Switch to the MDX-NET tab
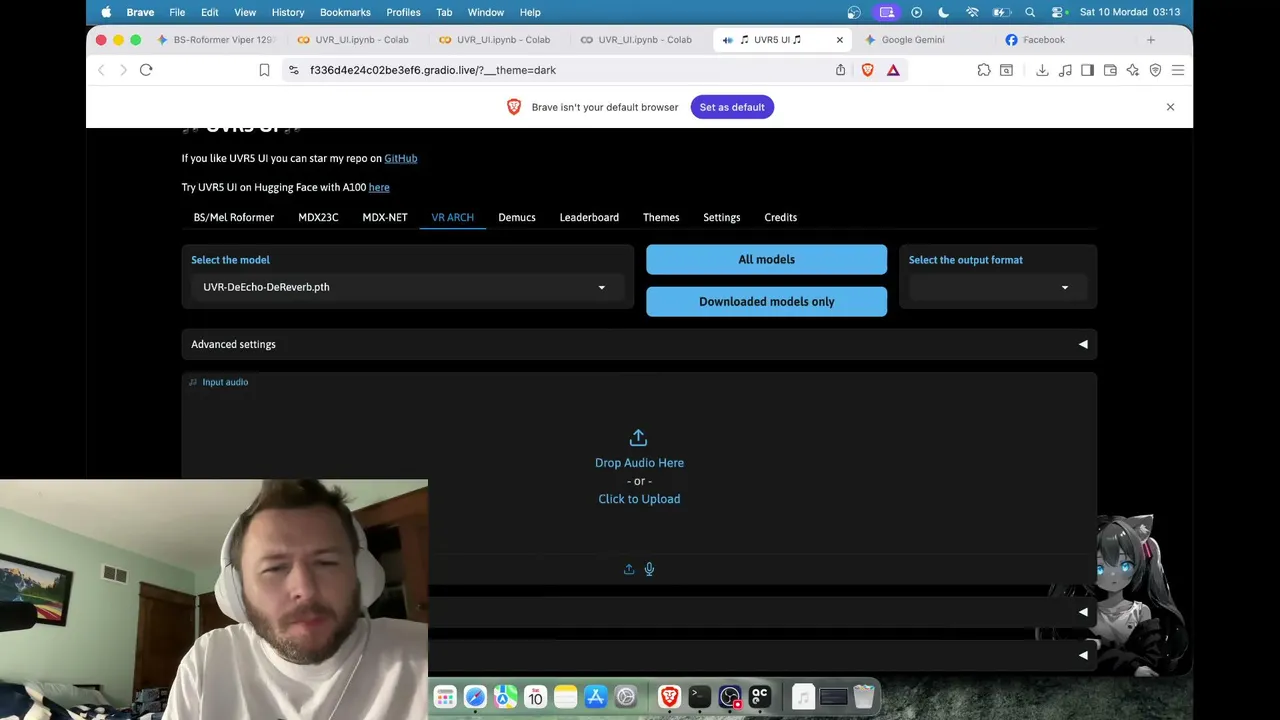The height and width of the screenshot is (720, 1280). [x=385, y=217]
